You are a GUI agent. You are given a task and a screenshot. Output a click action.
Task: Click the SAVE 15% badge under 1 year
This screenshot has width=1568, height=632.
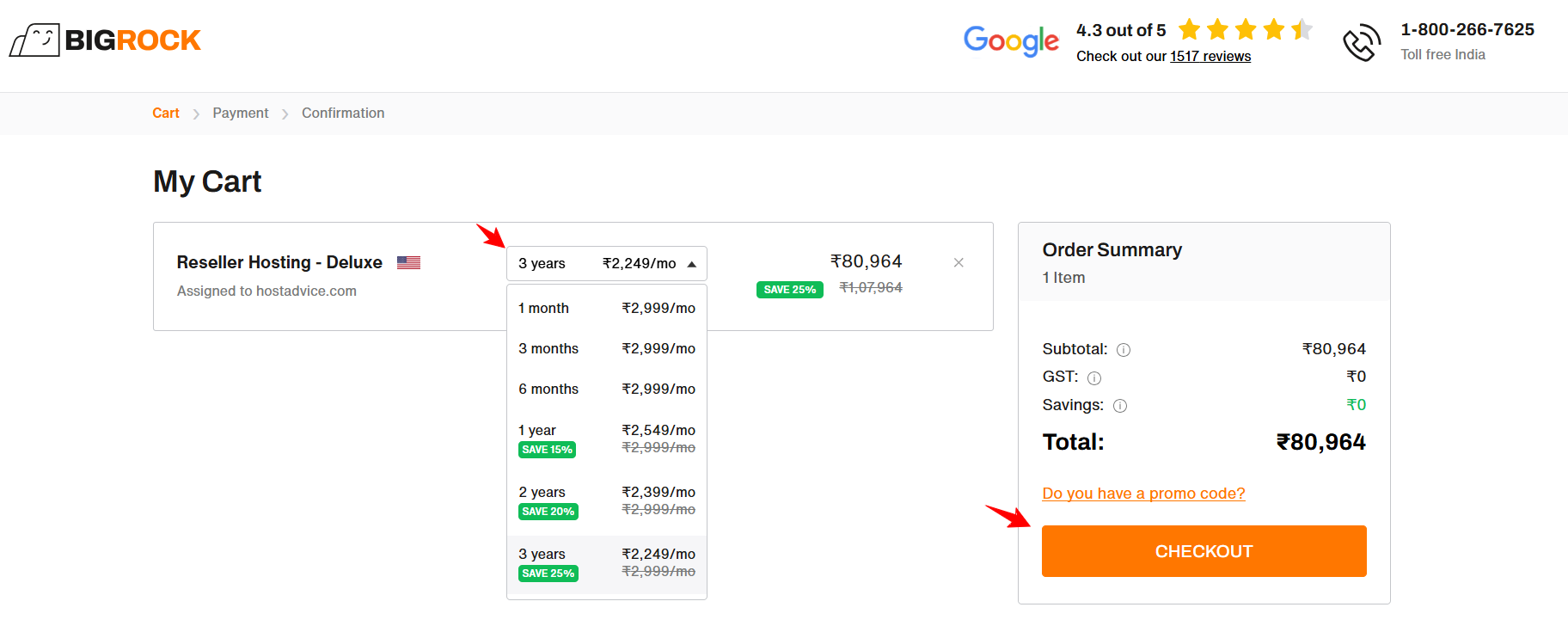tap(547, 450)
